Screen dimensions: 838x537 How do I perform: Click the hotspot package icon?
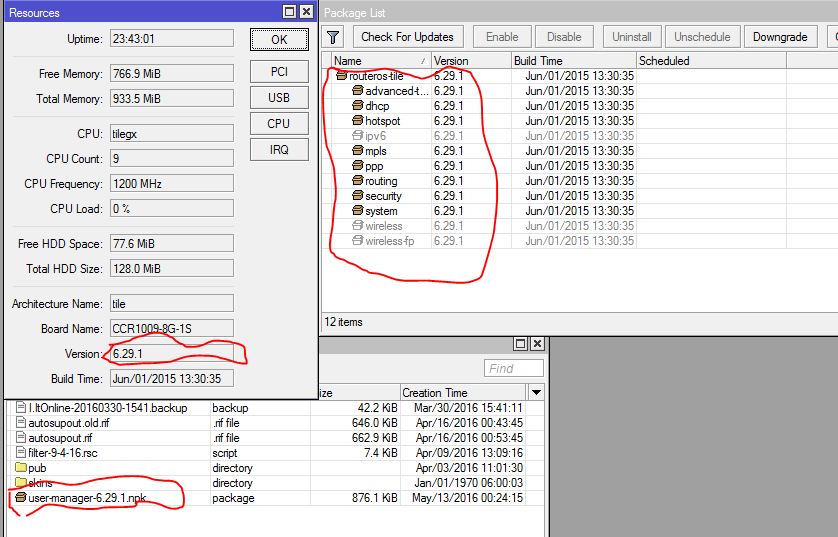point(358,121)
